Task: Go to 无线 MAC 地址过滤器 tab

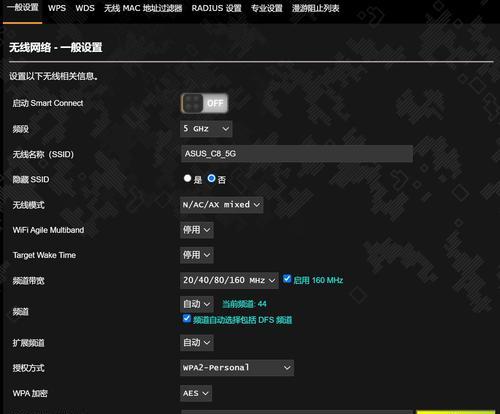Action: coord(143,8)
